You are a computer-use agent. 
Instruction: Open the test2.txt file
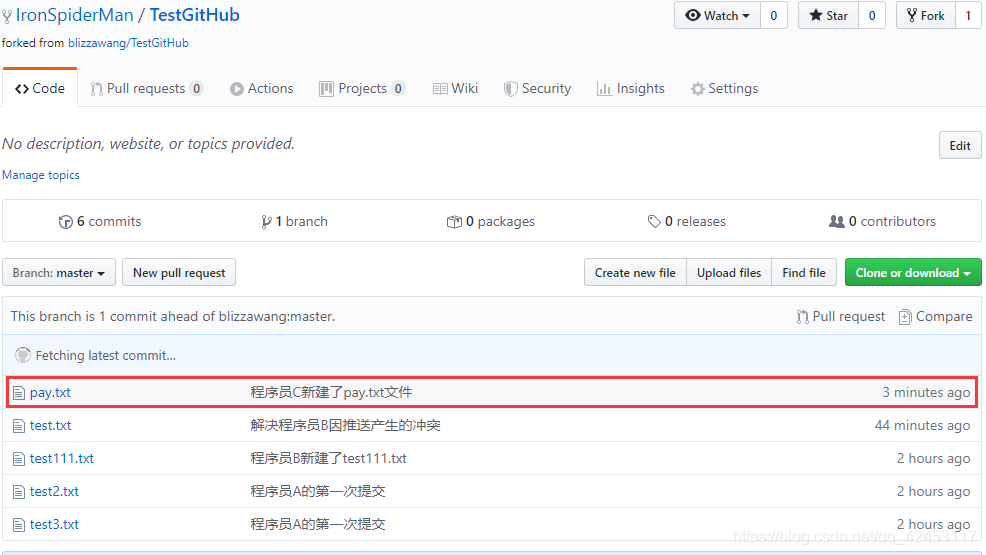(54, 492)
